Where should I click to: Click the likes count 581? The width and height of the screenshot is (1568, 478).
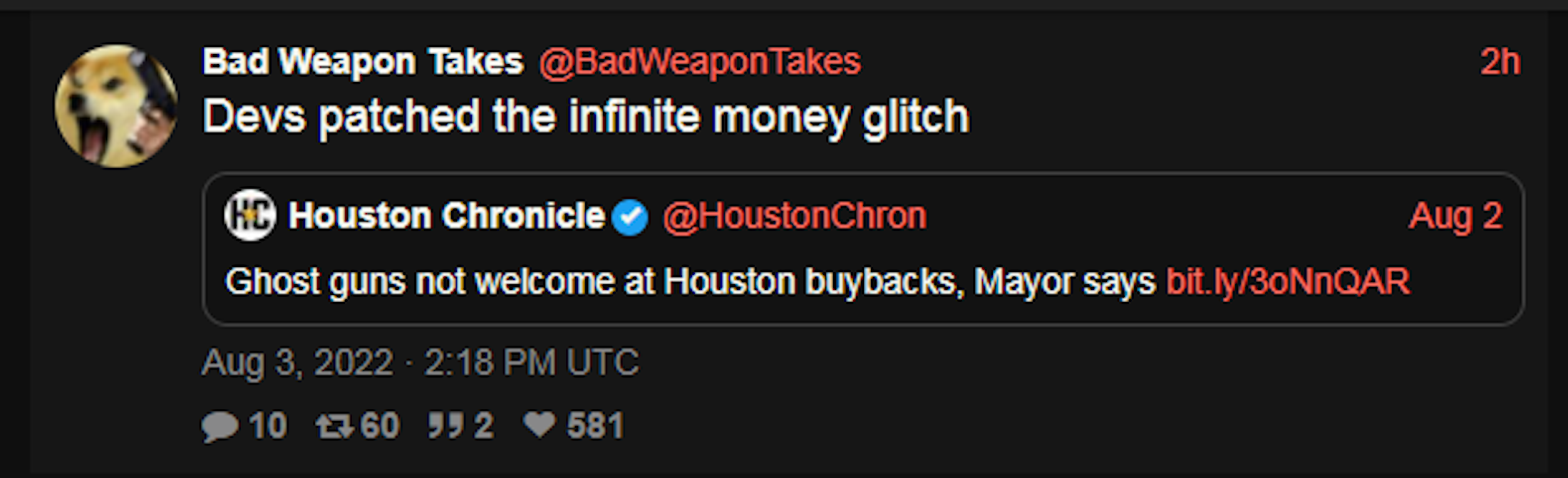pos(595,426)
